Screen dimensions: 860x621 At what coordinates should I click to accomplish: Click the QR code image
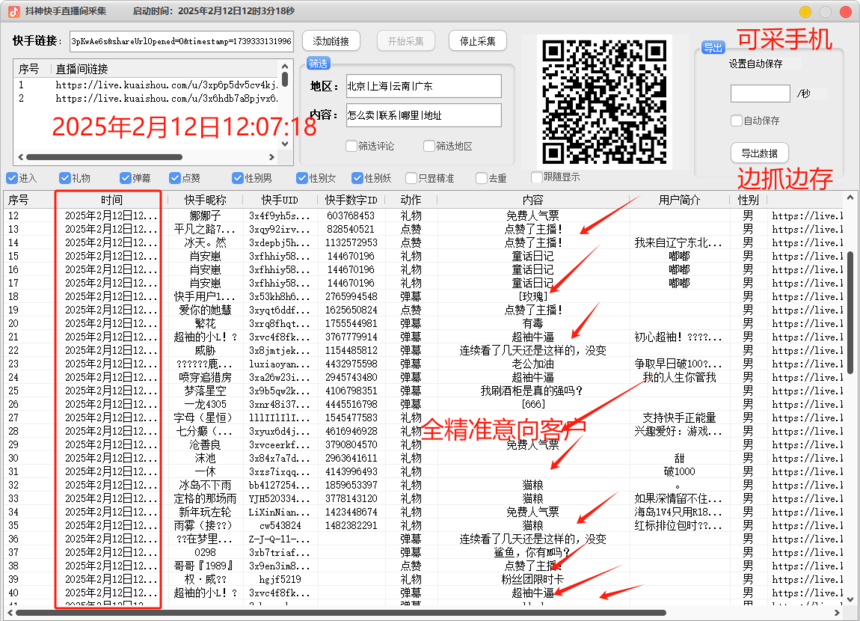click(x=604, y=102)
